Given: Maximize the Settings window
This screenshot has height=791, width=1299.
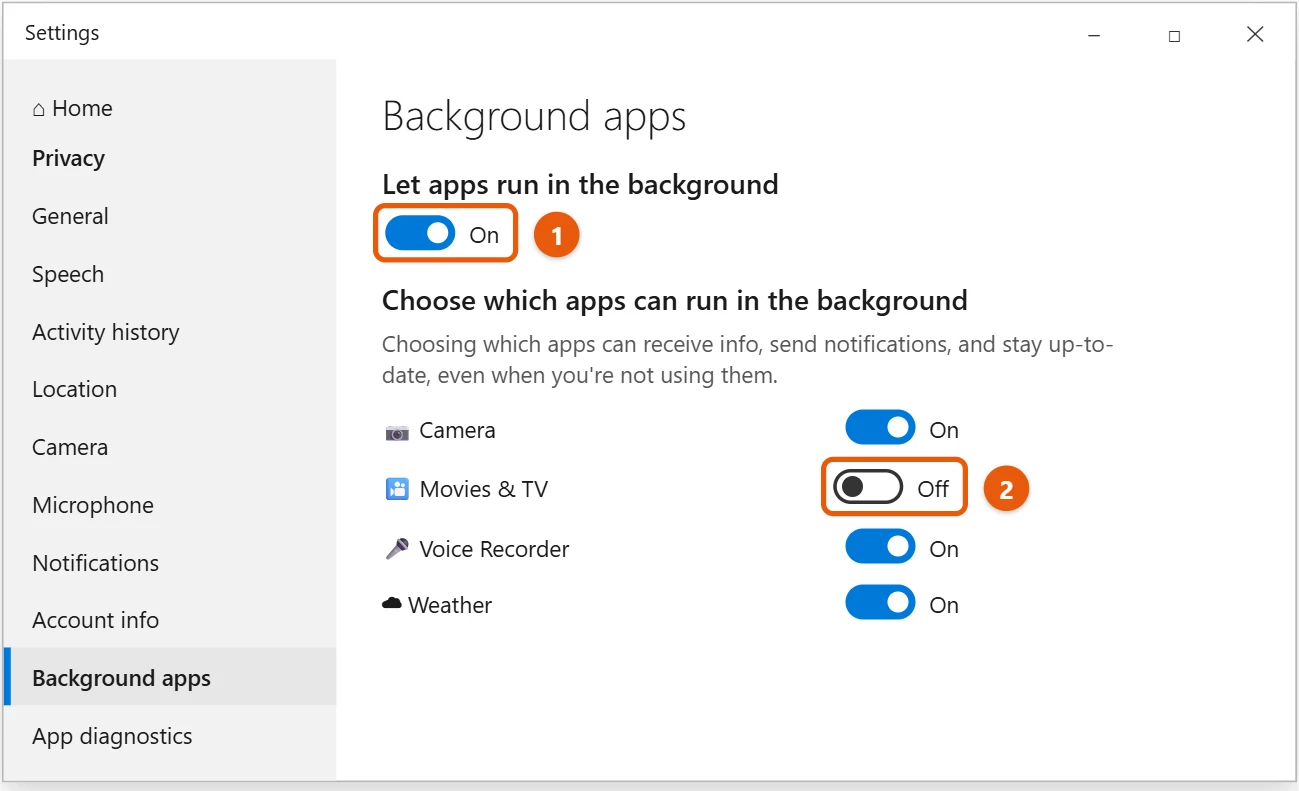Looking at the screenshot, I should click(1174, 35).
